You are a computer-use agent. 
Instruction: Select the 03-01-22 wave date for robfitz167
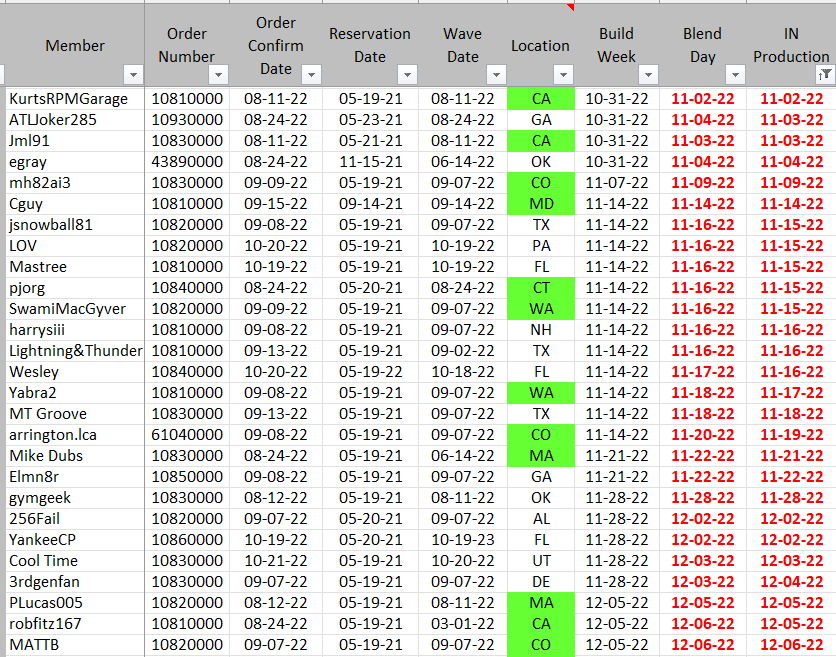pos(462,624)
